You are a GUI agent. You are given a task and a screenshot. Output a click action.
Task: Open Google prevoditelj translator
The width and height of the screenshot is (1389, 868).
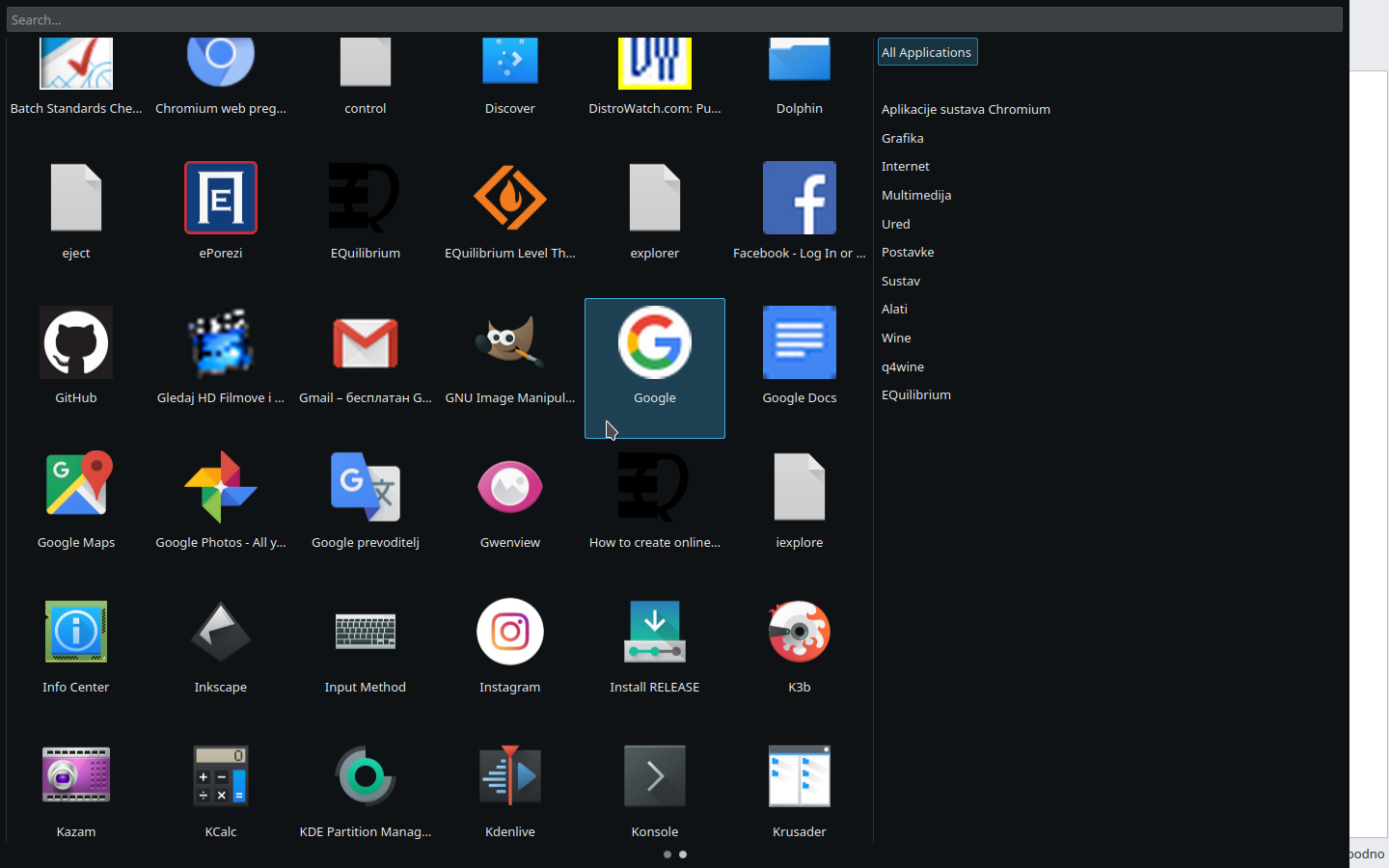366,487
